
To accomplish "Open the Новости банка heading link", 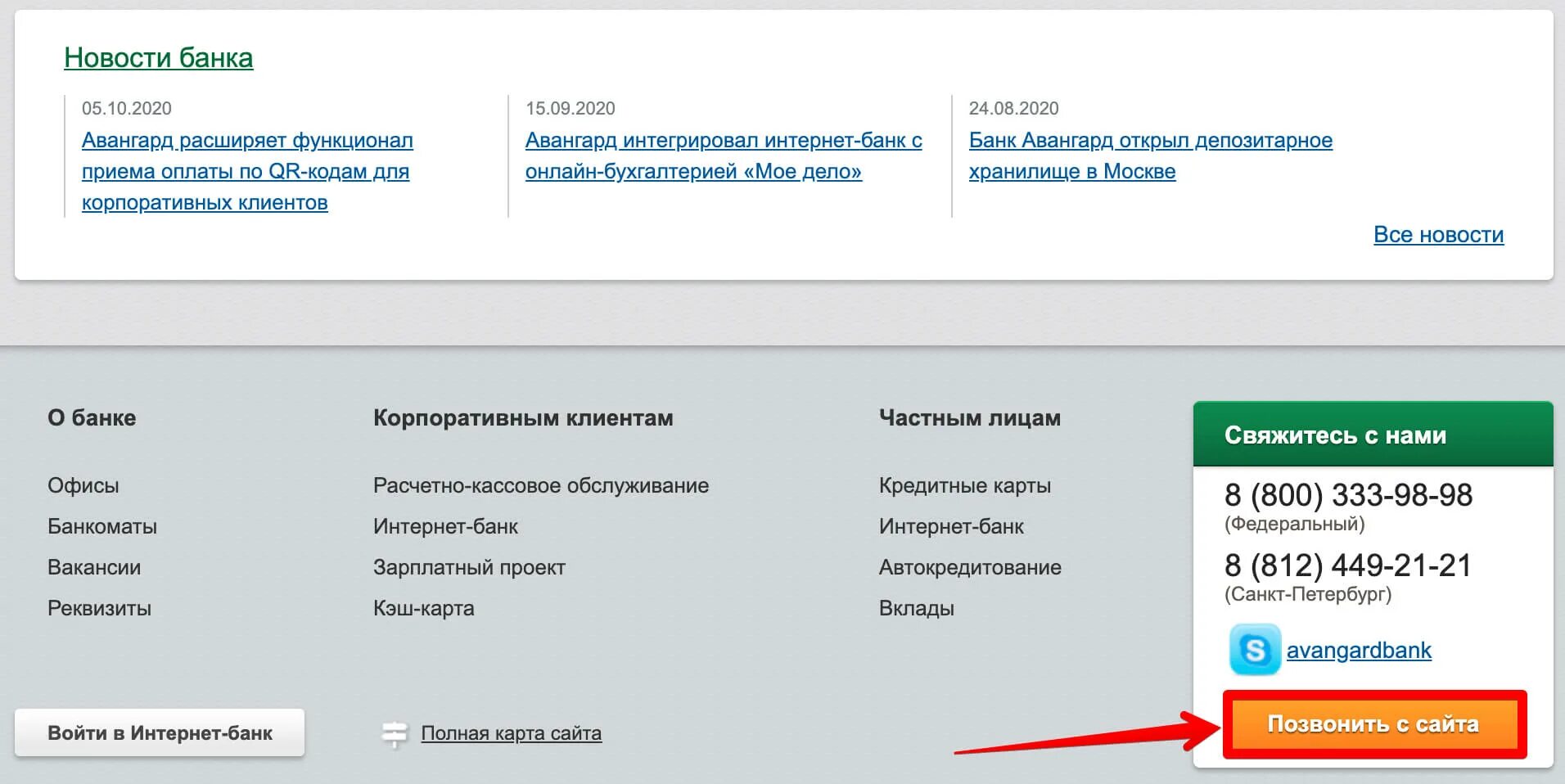I will coord(159,58).
